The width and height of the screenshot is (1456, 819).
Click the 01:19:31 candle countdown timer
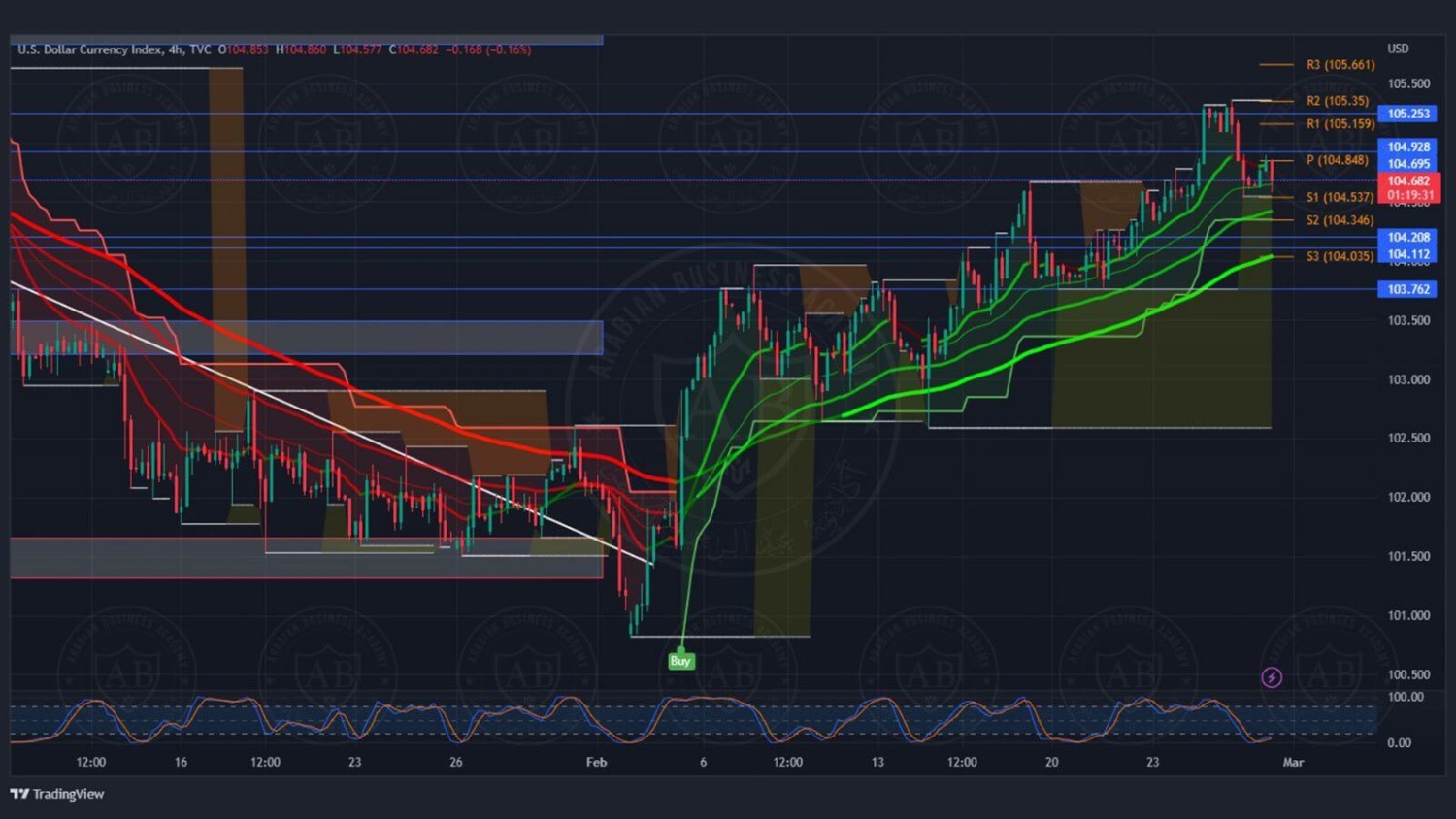(x=1408, y=196)
